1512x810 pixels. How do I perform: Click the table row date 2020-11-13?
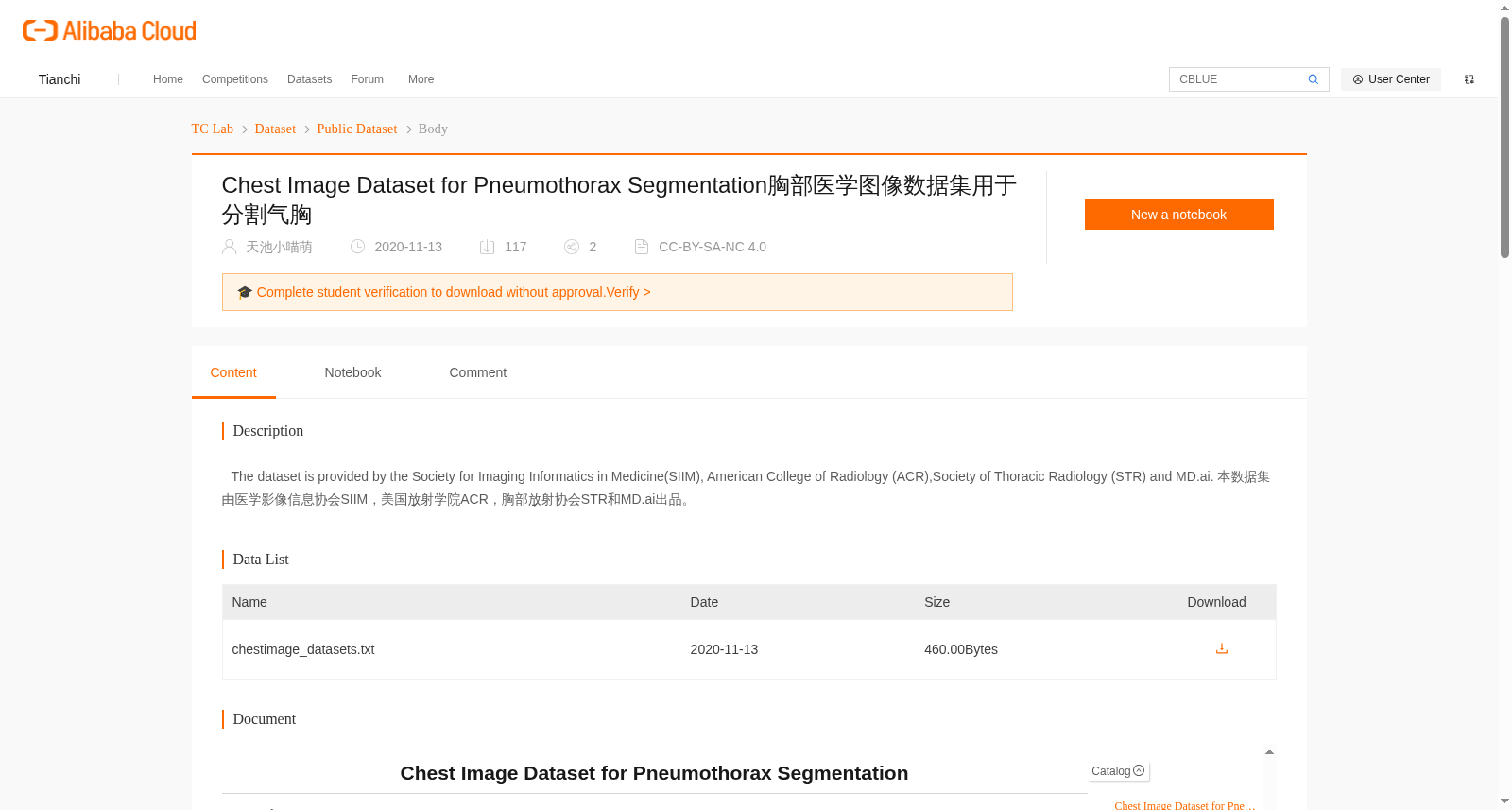click(x=724, y=649)
